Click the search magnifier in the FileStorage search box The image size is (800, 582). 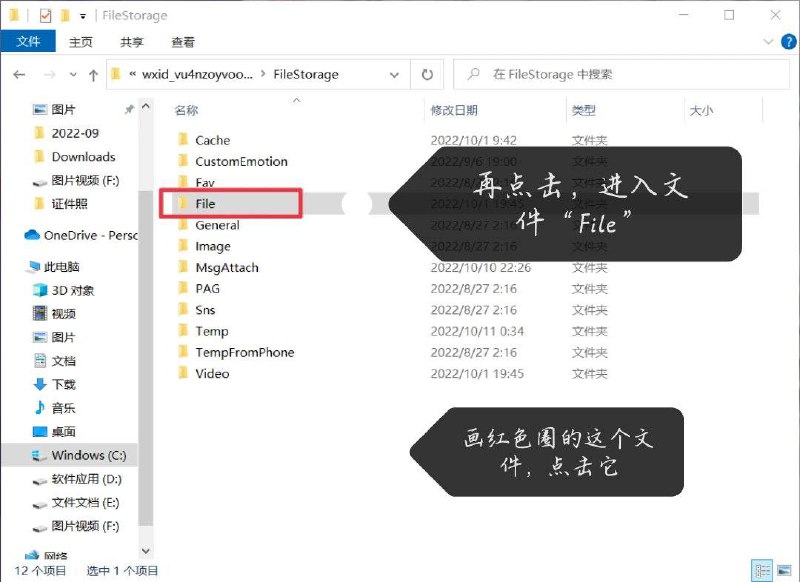(x=475, y=75)
